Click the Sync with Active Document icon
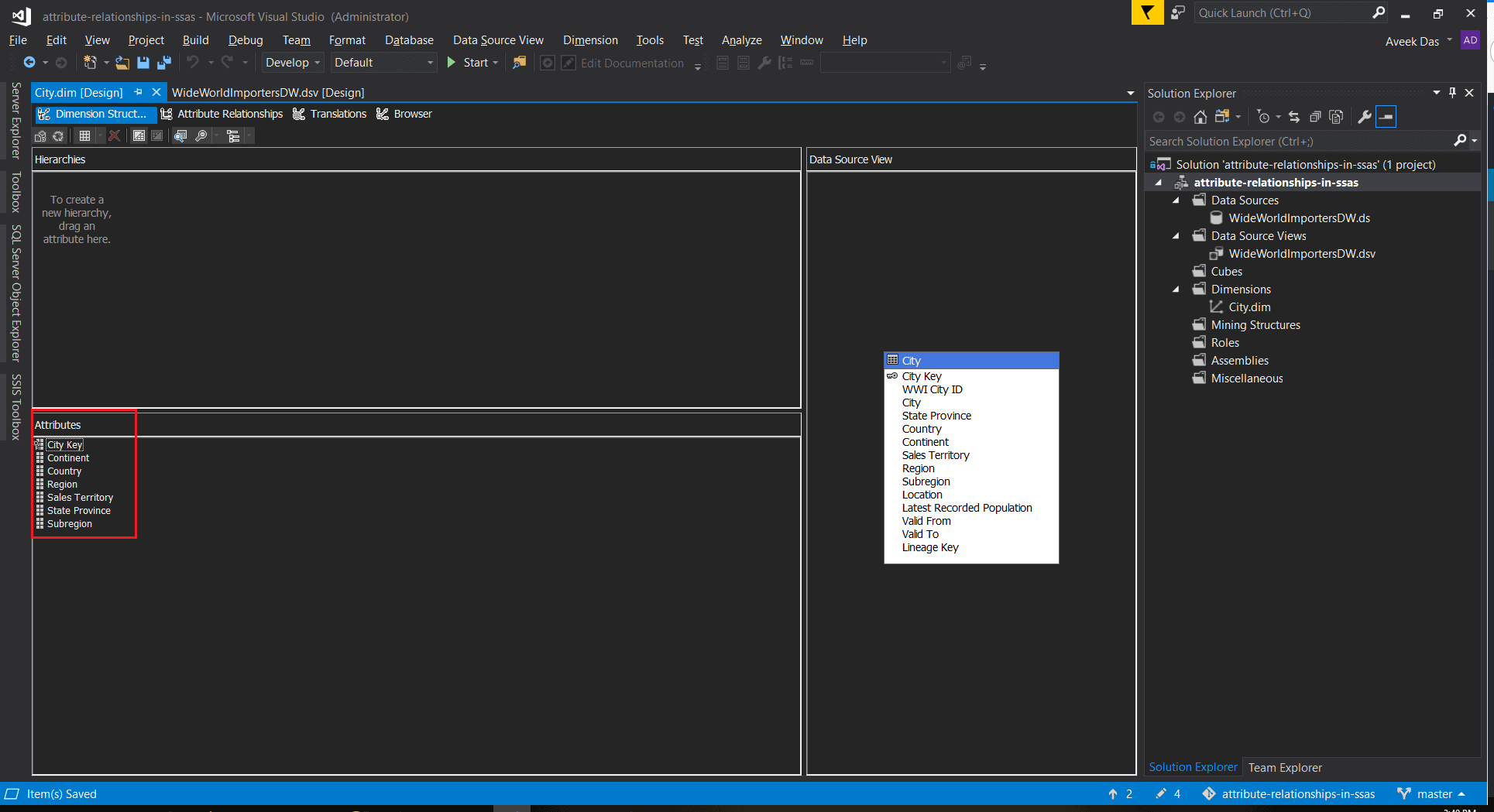Image resolution: width=1494 pixels, height=812 pixels. 1293,117
